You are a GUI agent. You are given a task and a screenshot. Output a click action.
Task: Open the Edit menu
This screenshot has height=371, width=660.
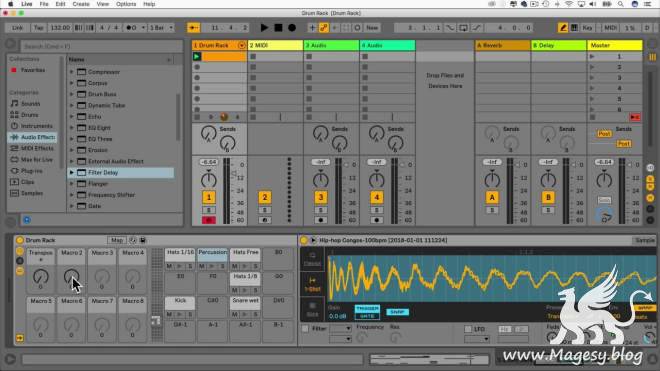(60, 4)
